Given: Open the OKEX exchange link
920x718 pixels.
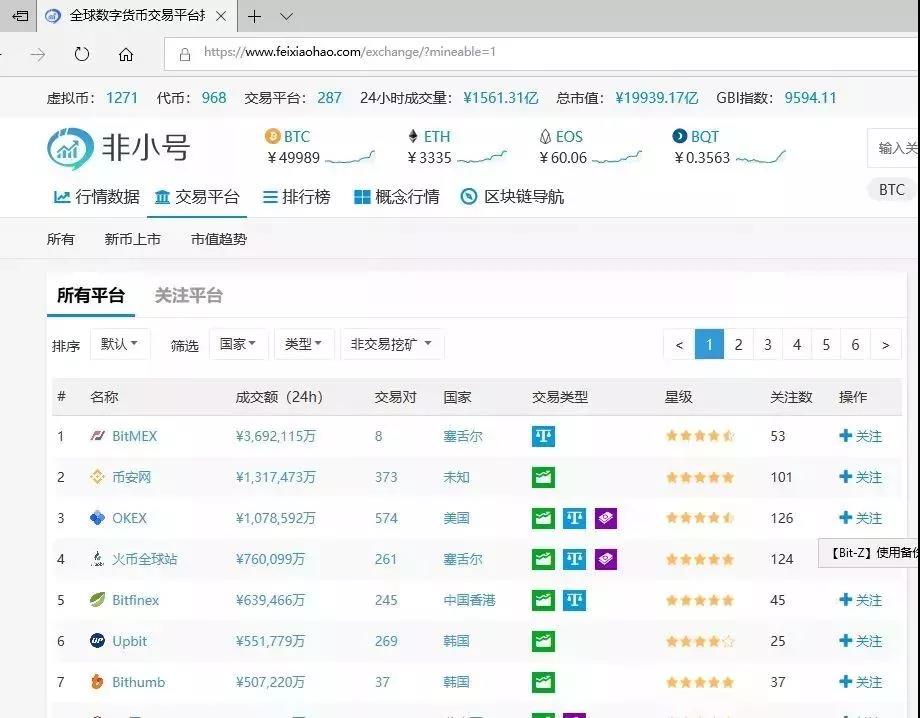Looking at the screenshot, I should [129, 518].
